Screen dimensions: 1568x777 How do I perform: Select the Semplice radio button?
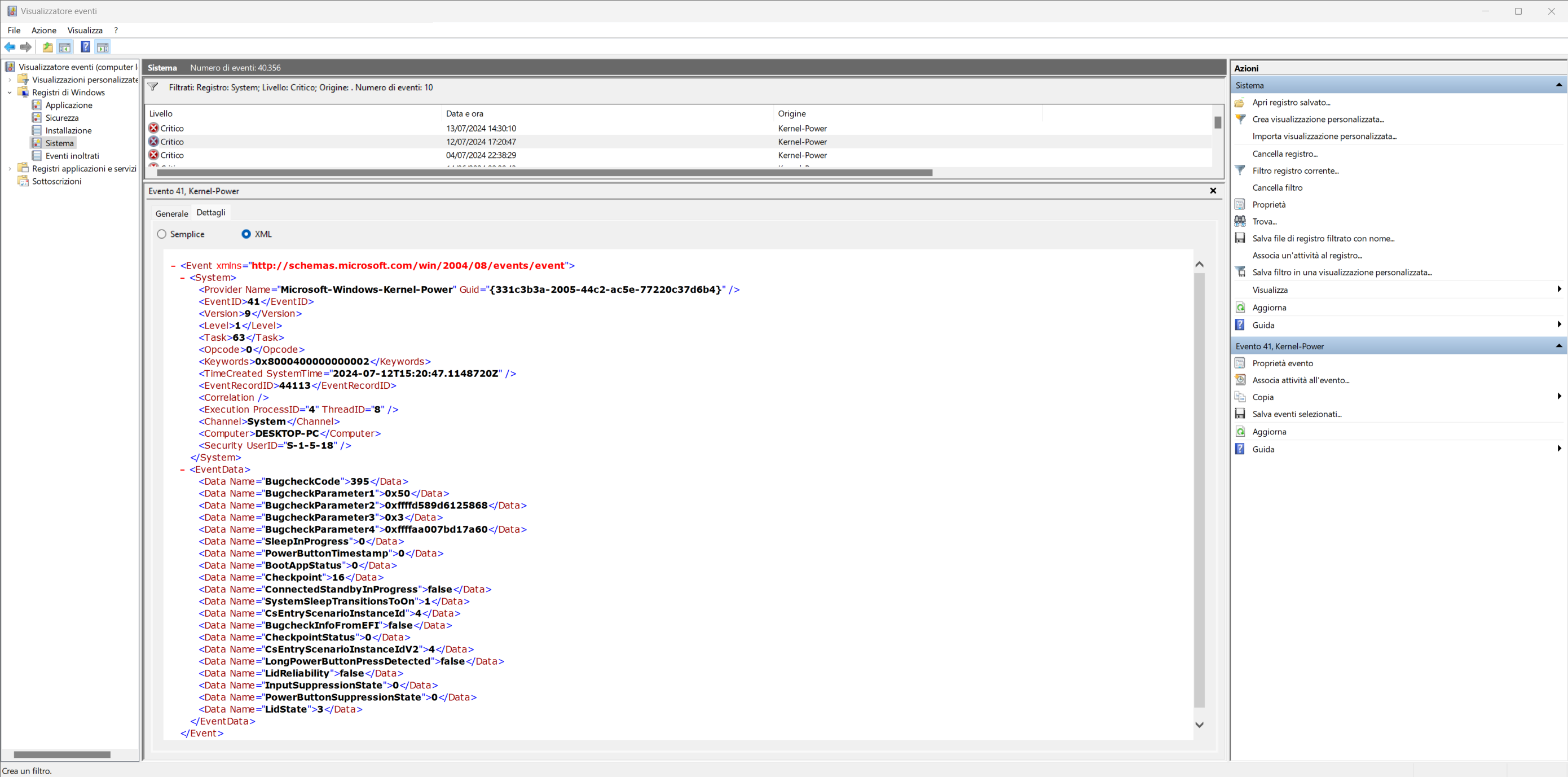coord(161,234)
